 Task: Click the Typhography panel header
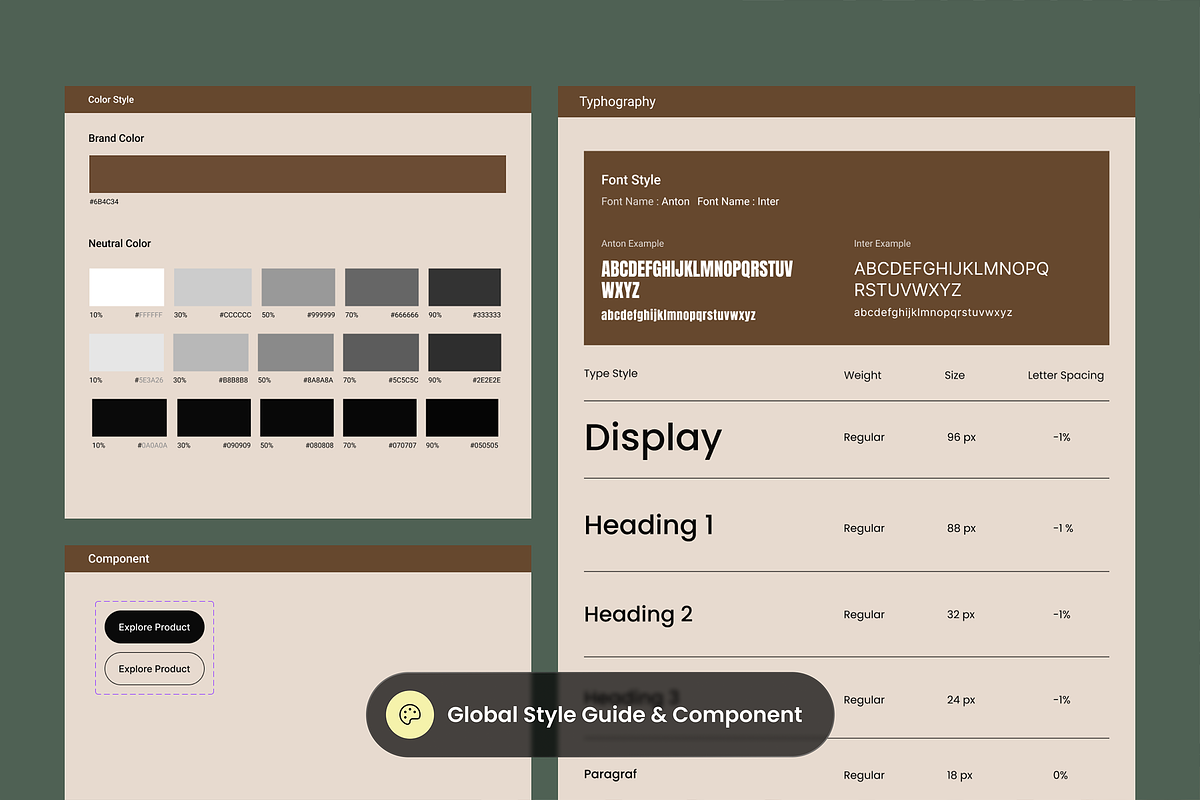click(847, 101)
